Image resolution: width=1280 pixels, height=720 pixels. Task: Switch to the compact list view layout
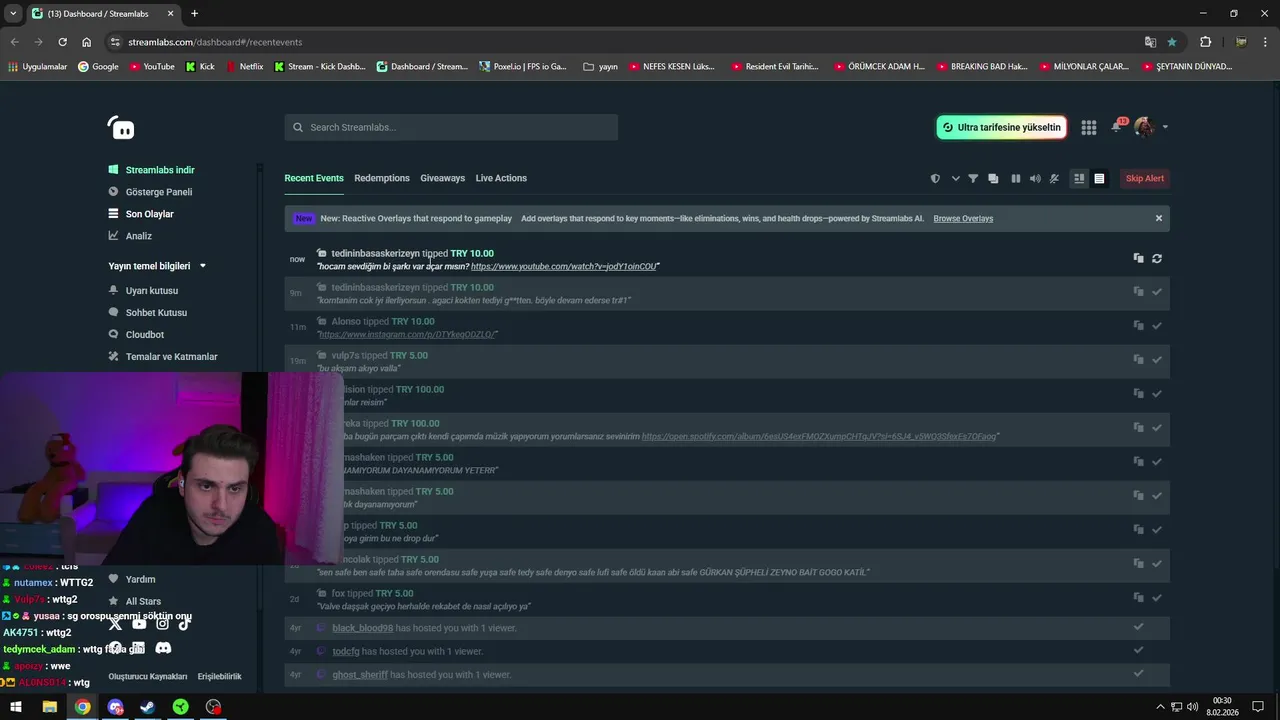(x=1099, y=179)
